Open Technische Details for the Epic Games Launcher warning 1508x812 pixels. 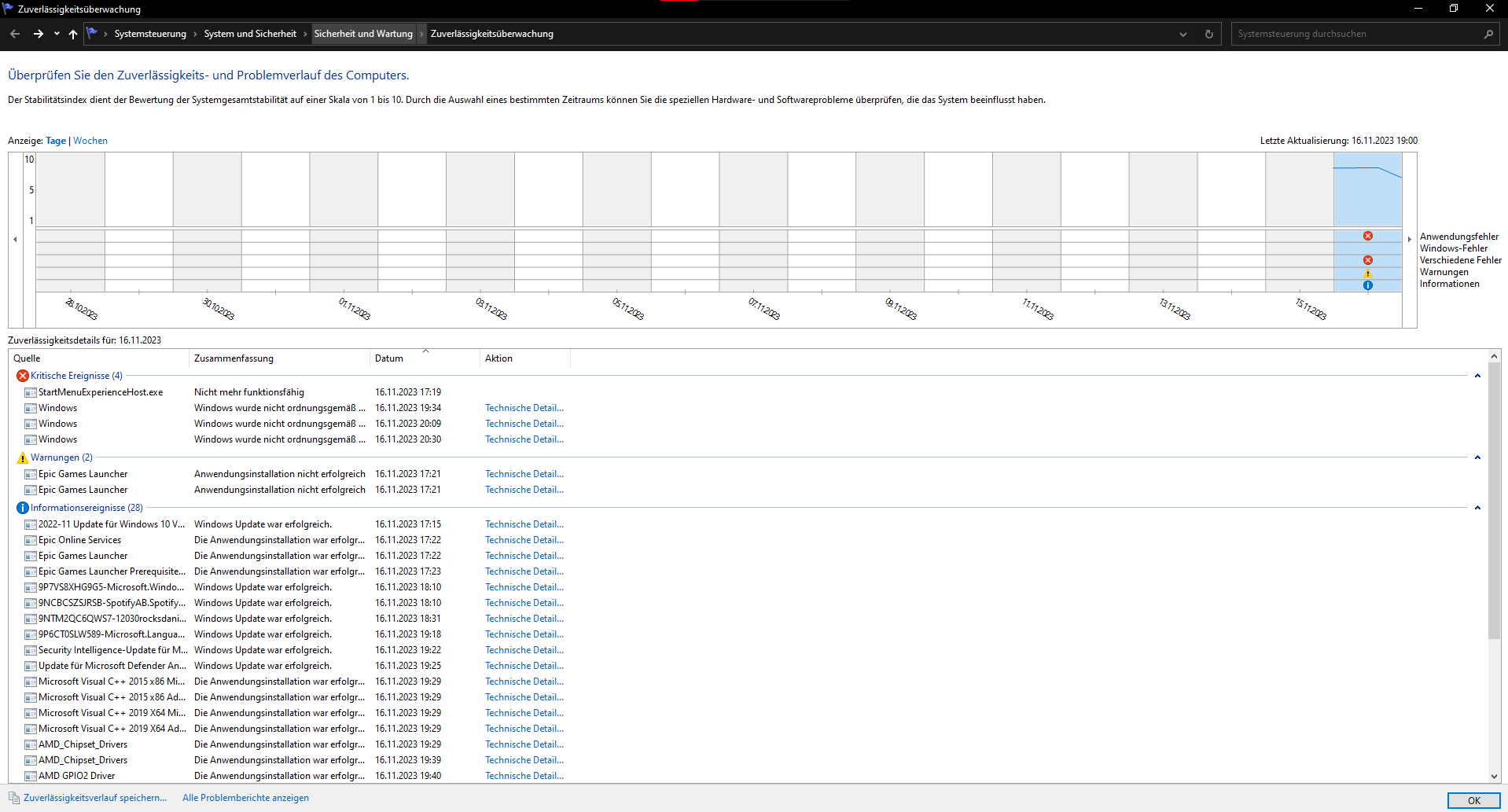(x=524, y=473)
